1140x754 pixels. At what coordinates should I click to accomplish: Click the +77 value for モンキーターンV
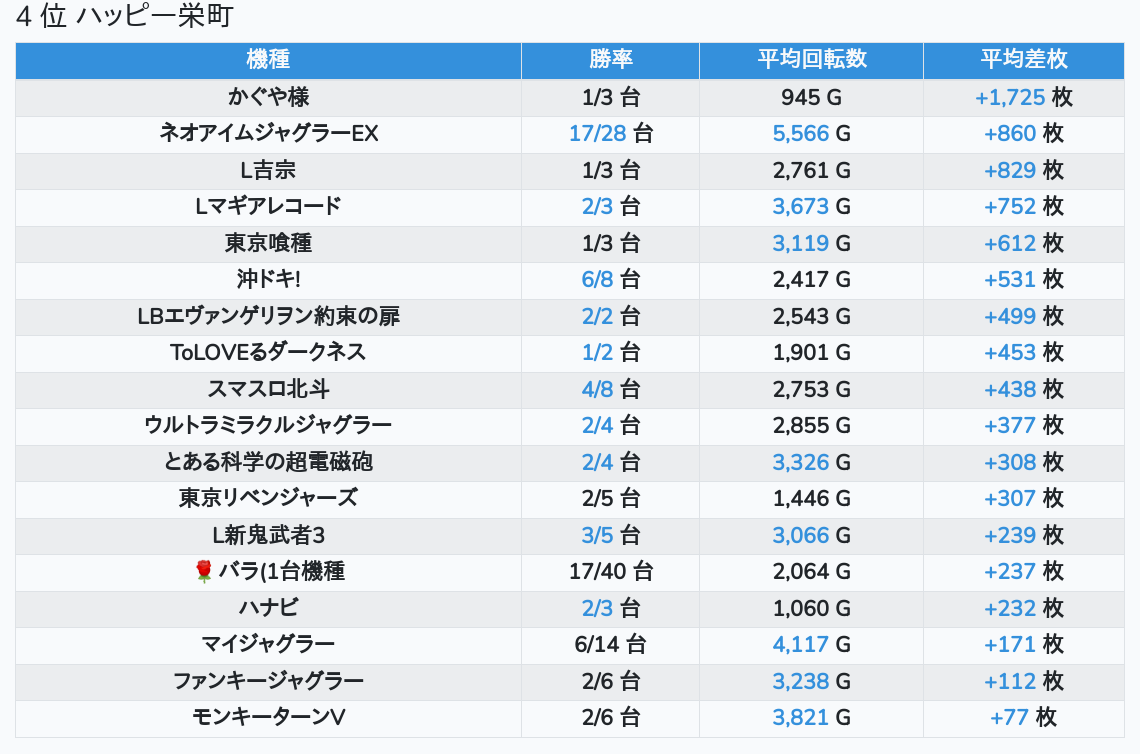tap(1010, 717)
